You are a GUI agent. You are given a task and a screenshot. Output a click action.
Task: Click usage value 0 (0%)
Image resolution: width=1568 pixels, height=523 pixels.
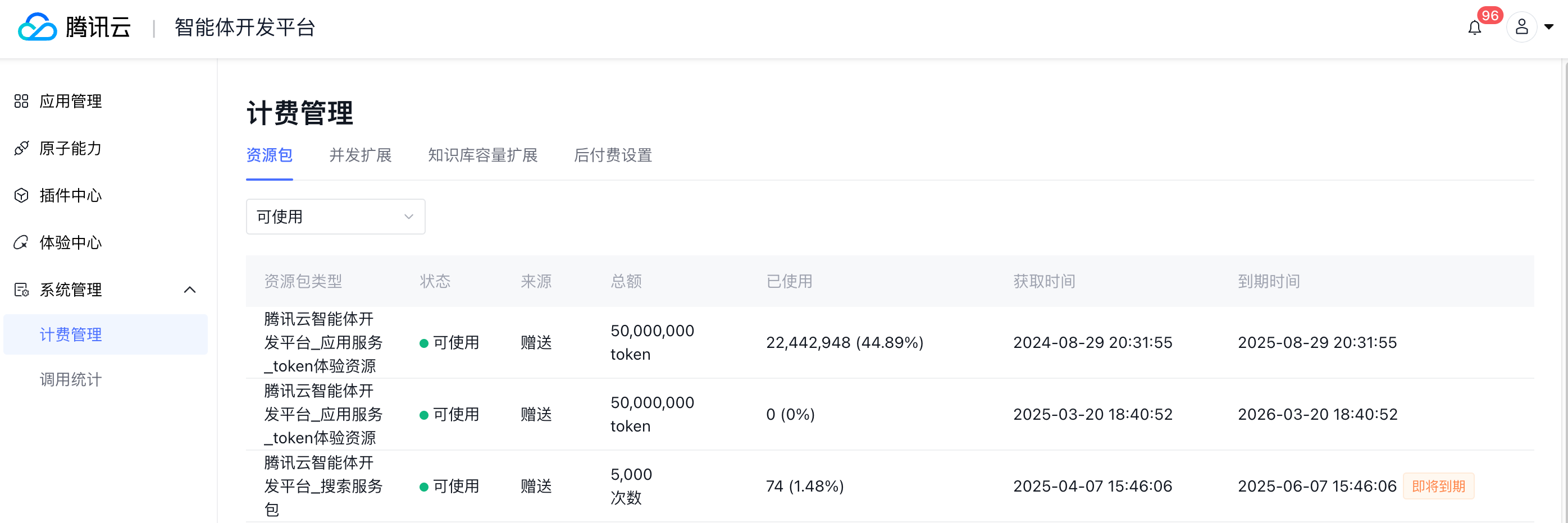point(791,414)
